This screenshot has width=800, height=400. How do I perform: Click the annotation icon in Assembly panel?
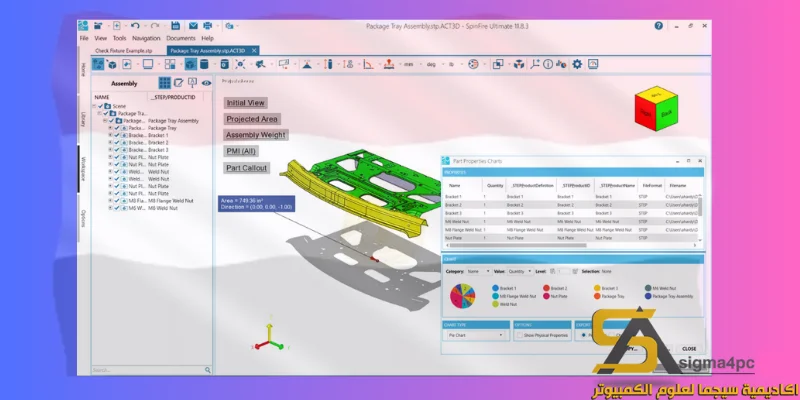pyautogui.click(x=192, y=83)
